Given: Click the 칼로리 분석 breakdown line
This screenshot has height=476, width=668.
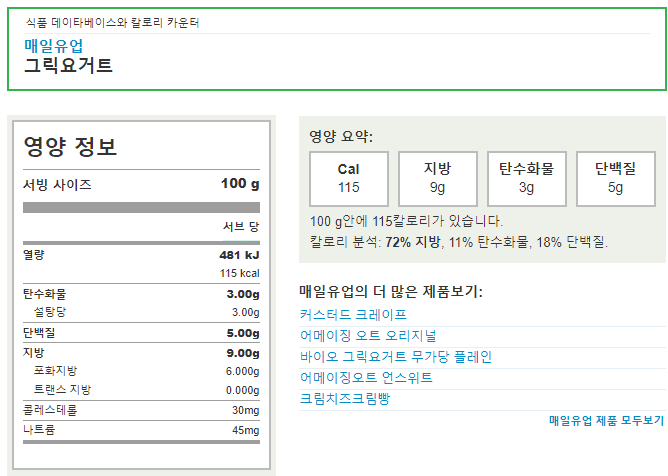Looking at the screenshot, I should pyautogui.click(x=459, y=242).
